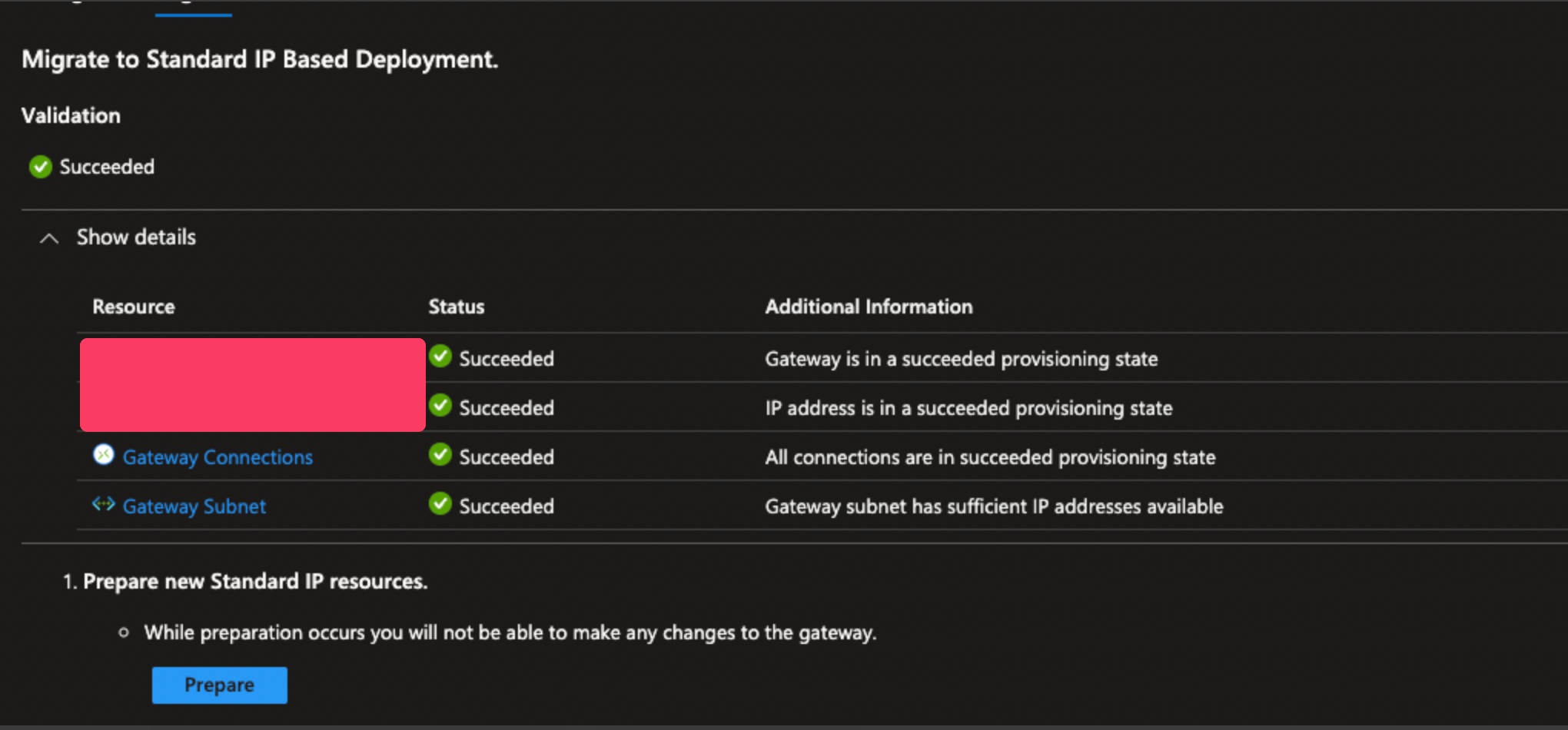
Task: Click the Resource column header
Action: 132,306
